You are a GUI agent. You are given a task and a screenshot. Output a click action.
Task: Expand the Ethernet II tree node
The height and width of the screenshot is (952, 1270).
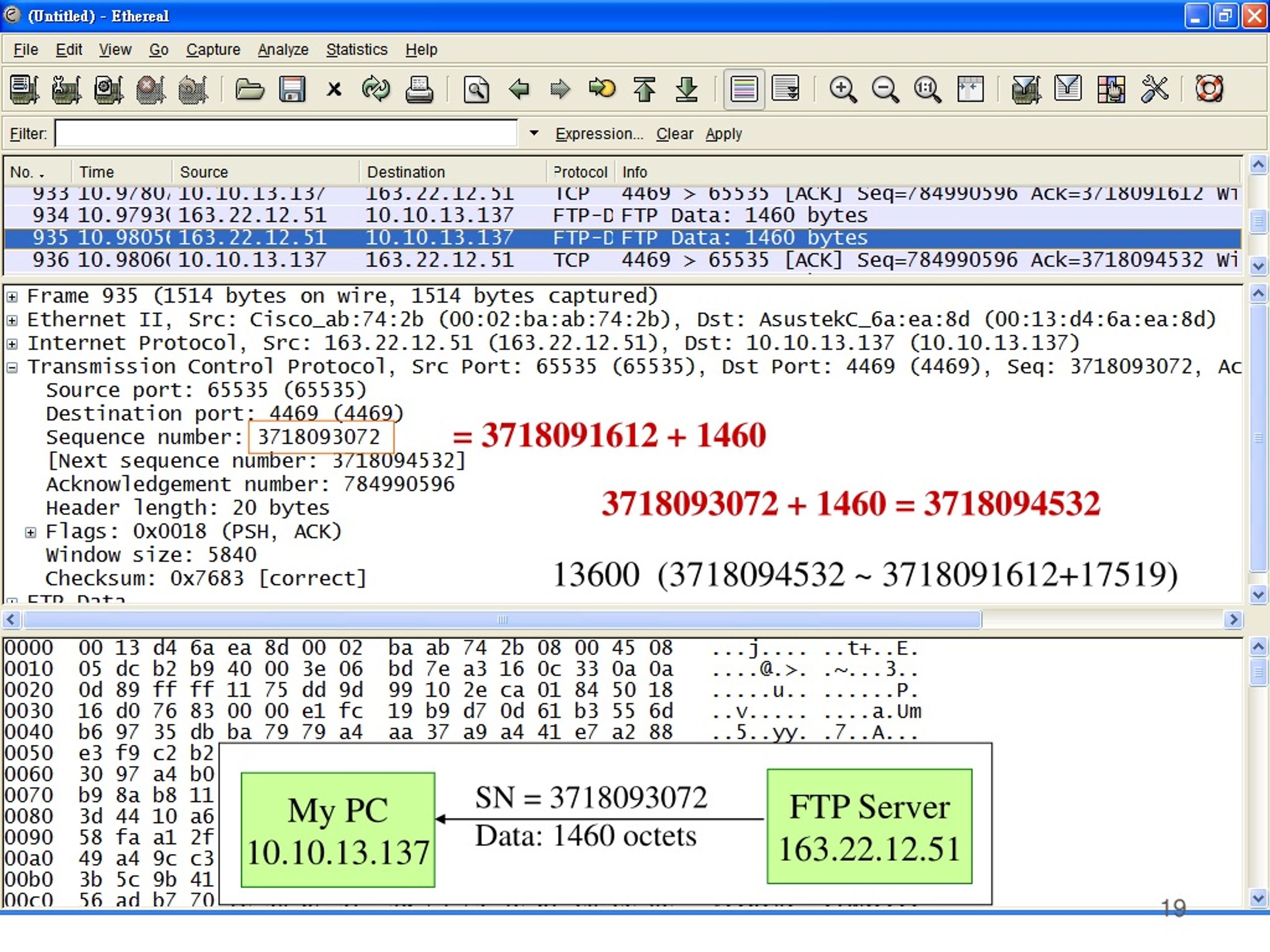pos(12,321)
